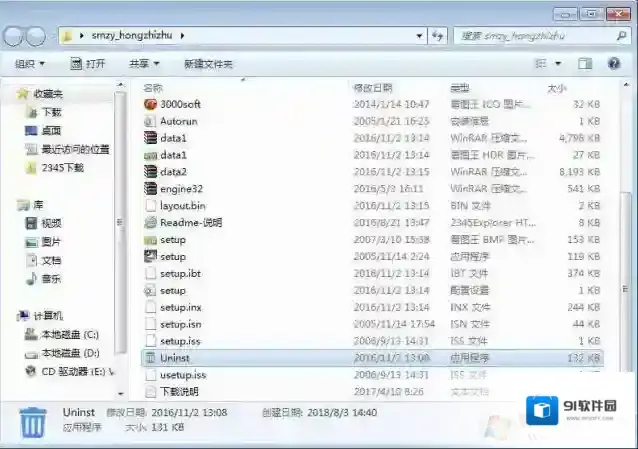
Task: Select the engine32 archive file
Action: [x=180, y=188]
